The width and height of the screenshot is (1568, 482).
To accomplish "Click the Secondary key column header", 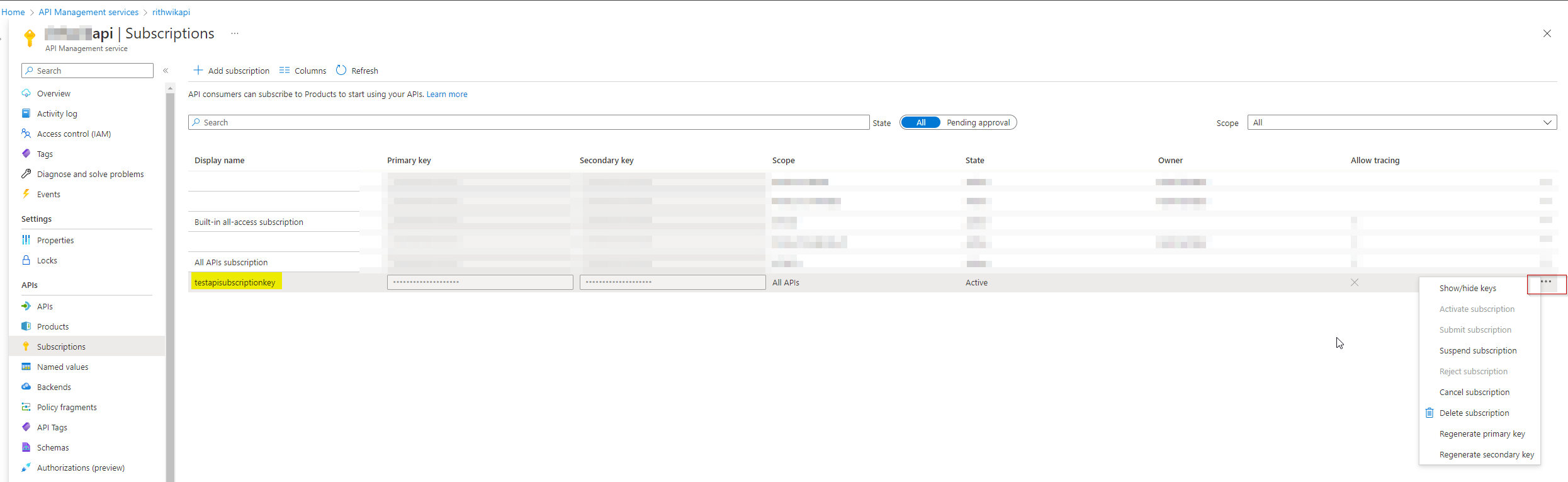I will [x=606, y=160].
